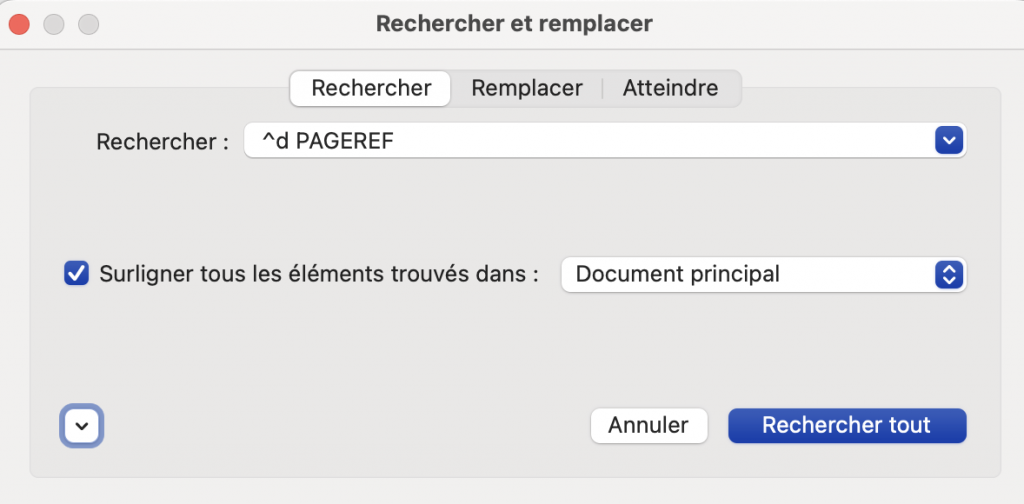Click the "Document principal" text in the popup
The image size is (1024, 504).
(x=678, y=274)
